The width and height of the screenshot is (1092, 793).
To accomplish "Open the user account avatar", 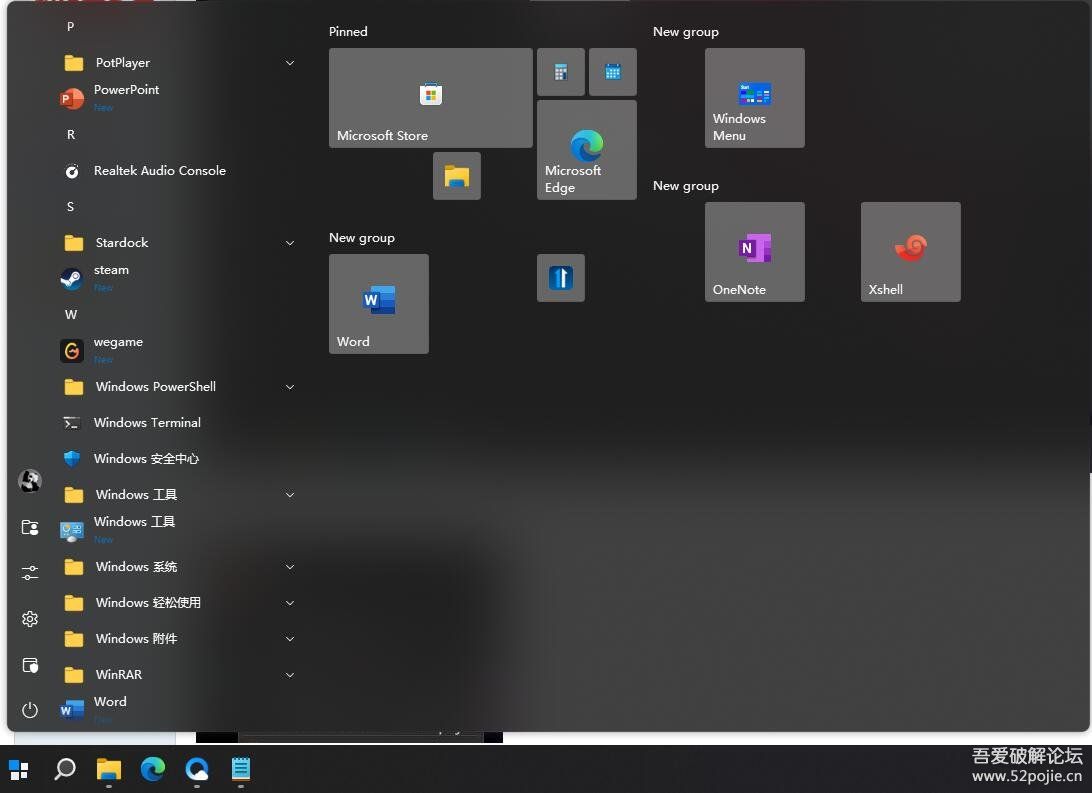I will 30,480.
